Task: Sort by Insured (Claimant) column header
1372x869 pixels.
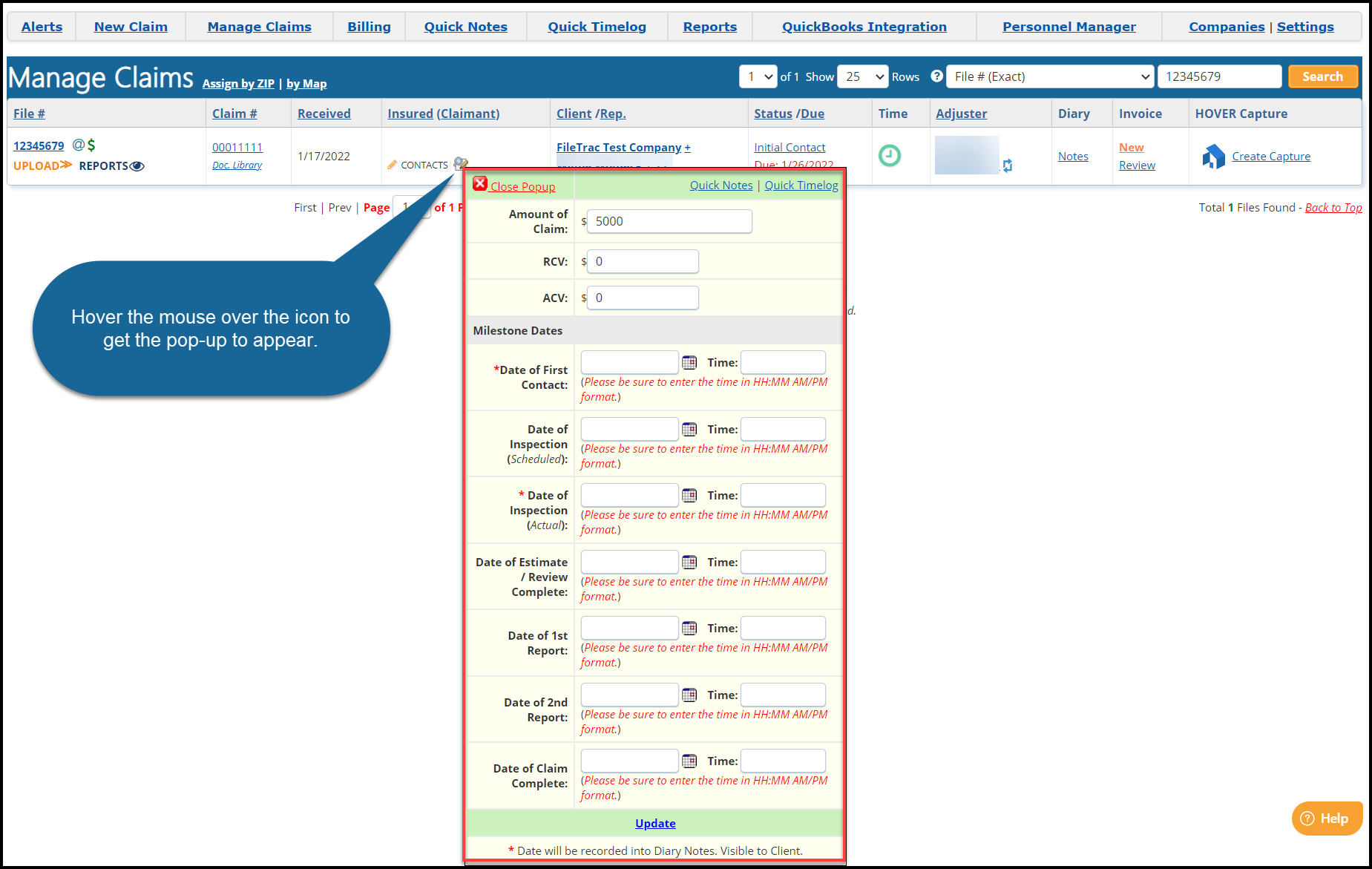Action: point(443,114)
